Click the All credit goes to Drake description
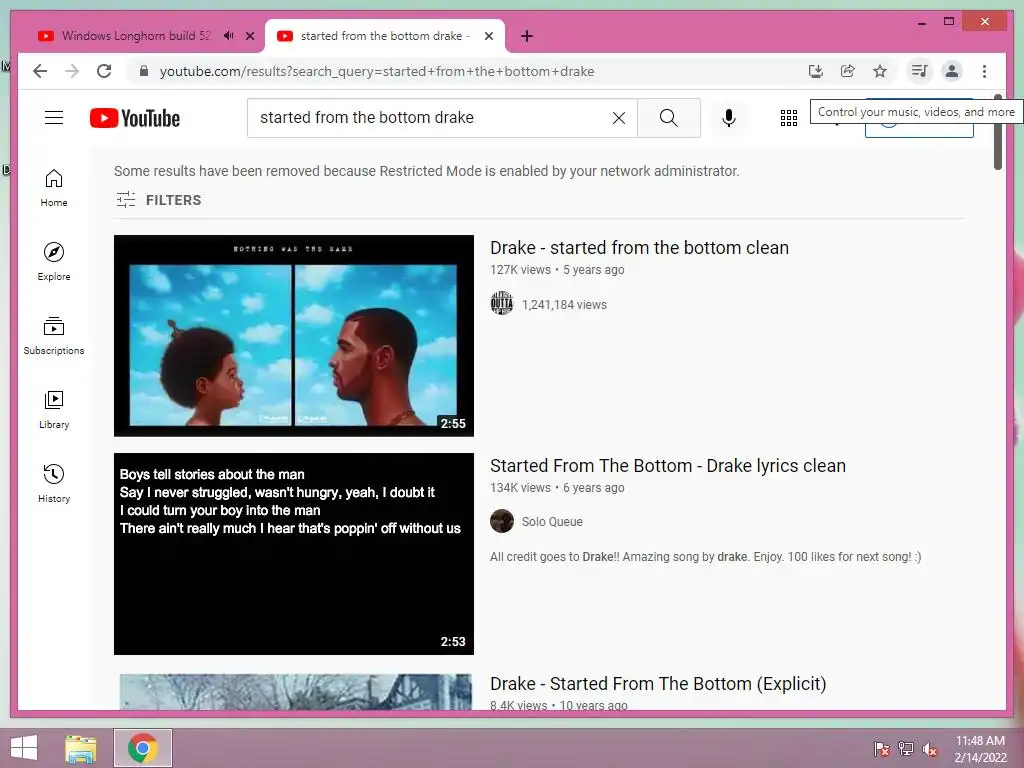Image resolution: width=1024 pixels, height=768 pixels. coord(705,557)
